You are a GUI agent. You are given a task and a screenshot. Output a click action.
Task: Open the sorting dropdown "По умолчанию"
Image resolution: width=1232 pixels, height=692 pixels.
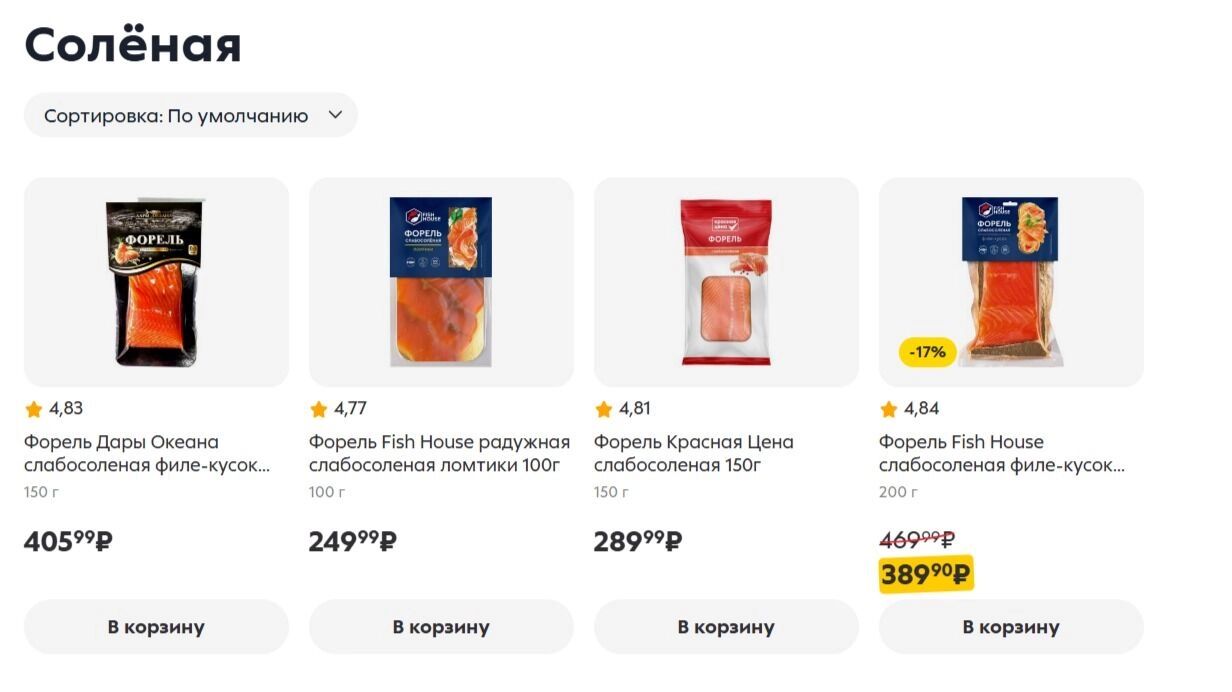click(x=190, y=116)
